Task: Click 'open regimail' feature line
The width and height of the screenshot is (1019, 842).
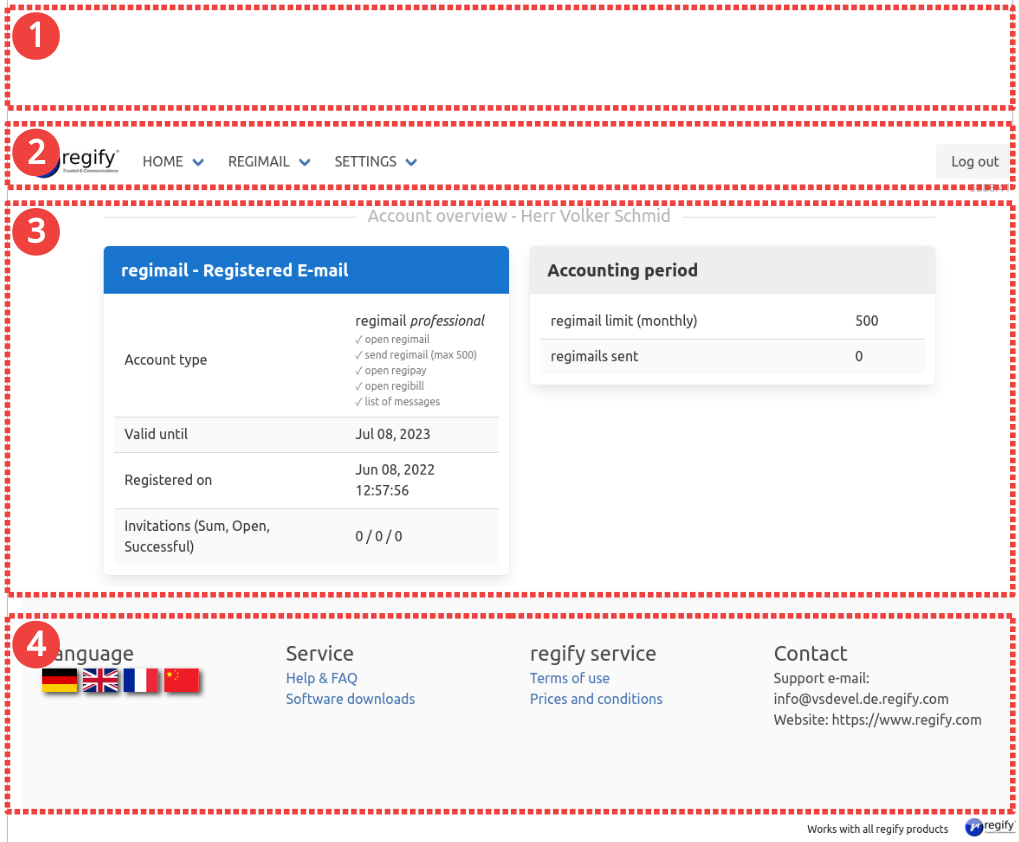Action: click(392, 339)
